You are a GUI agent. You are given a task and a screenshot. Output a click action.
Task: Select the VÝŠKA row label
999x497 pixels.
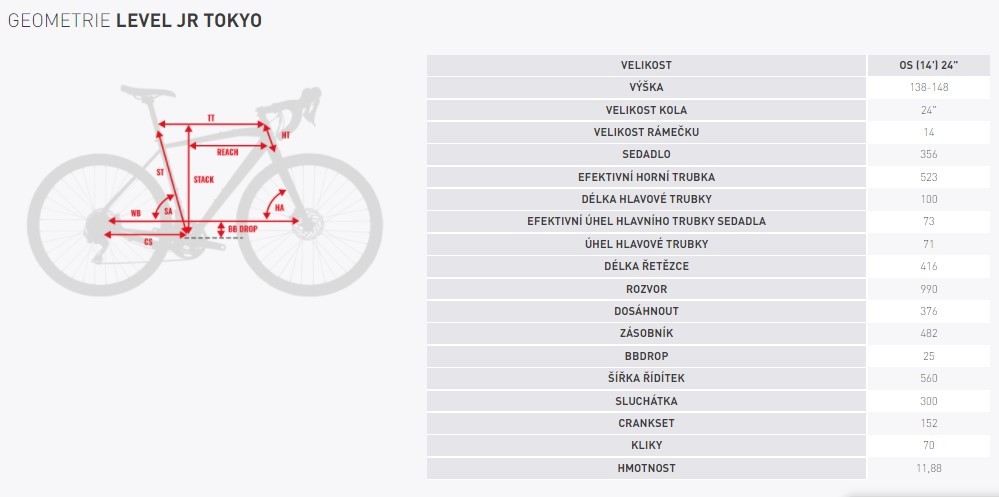click(x=646, y=87)
